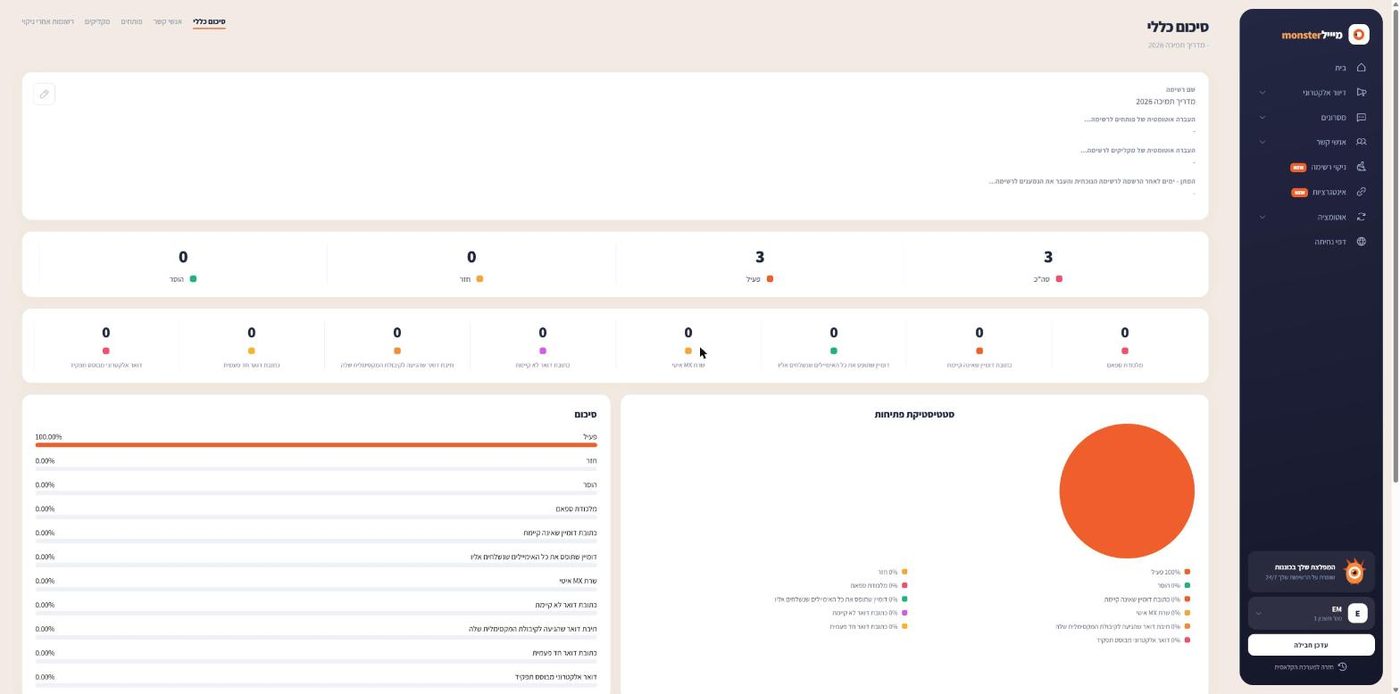The height and width of the screenshot is (694, 1400).
Task: Switch to the מקליקים tab
Action: pos(97,22)
